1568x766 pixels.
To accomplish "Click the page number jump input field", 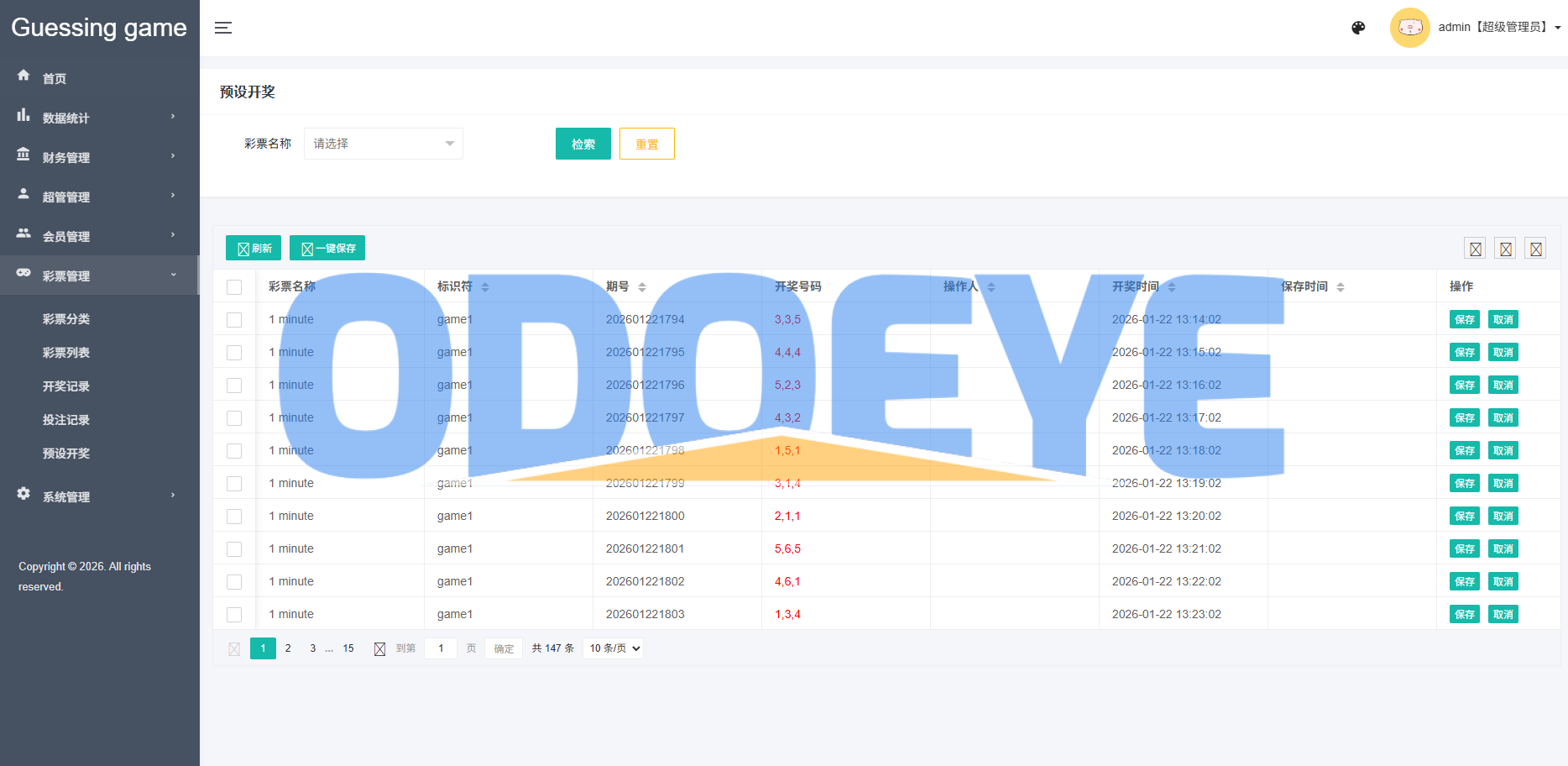I will click(x=441, y=648).
